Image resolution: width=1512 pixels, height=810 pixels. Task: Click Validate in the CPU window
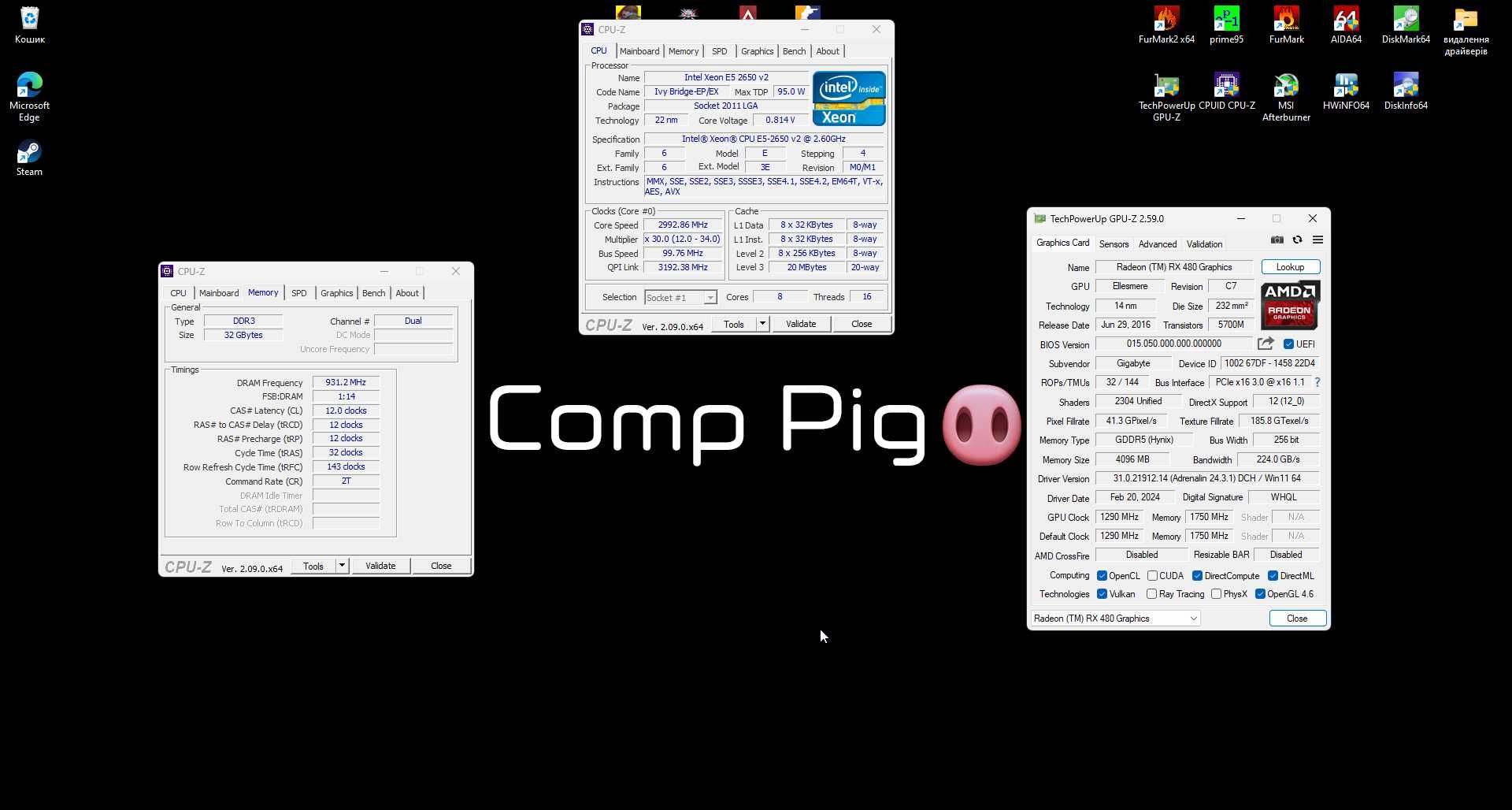801,324
